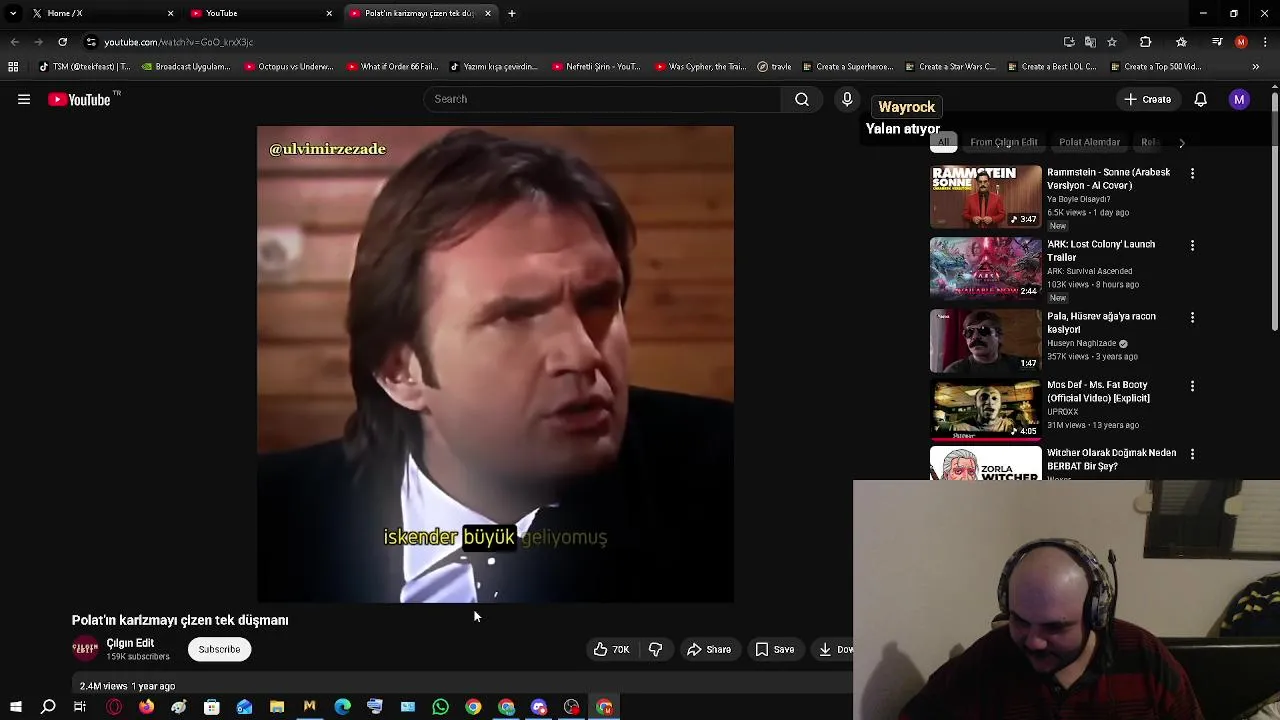Open options for Pala, Hüsrev ağa'ya video
This screenshot has height=720, width=1280.
click(x=1192, y=317)
